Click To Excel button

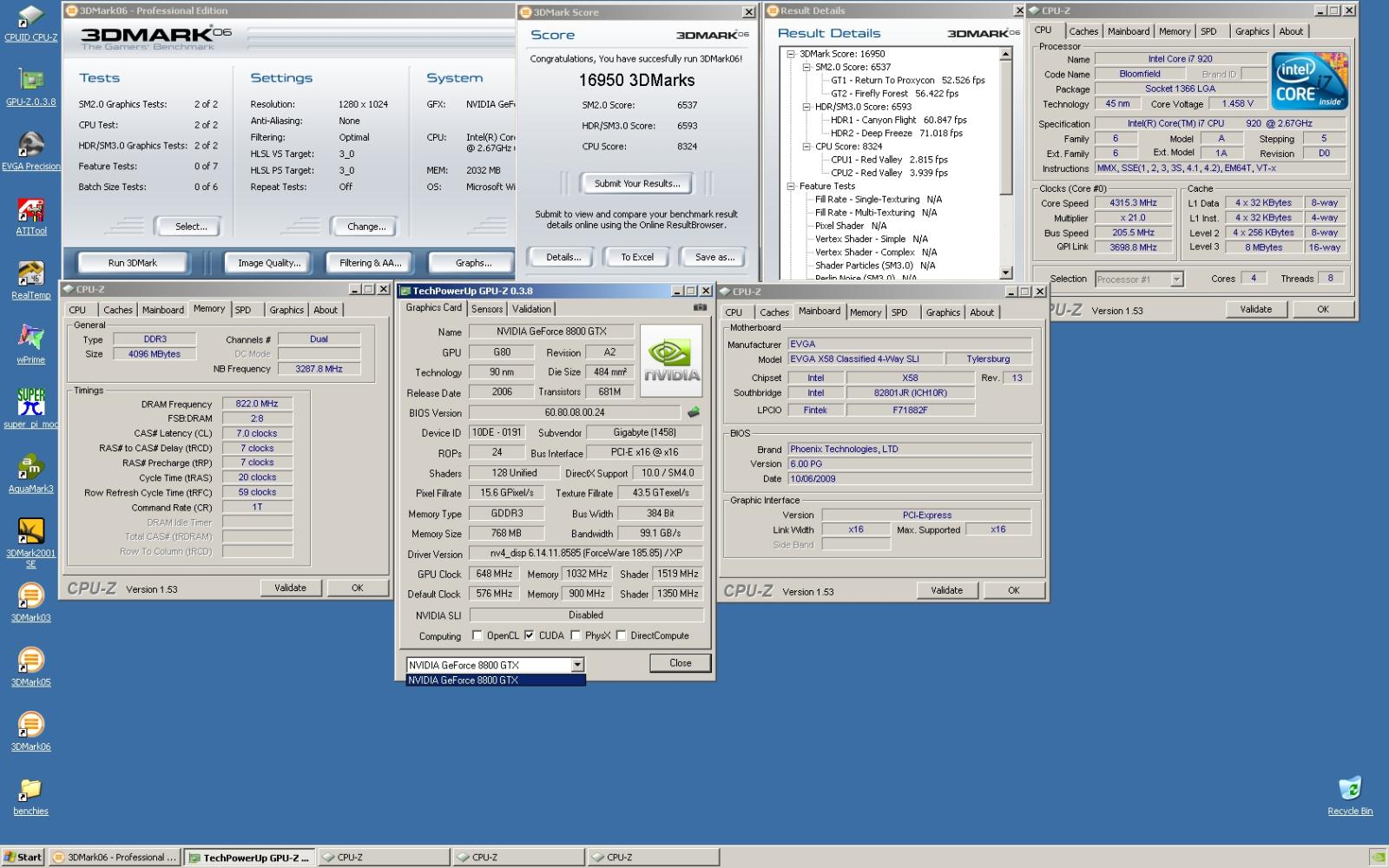point(637,257)
